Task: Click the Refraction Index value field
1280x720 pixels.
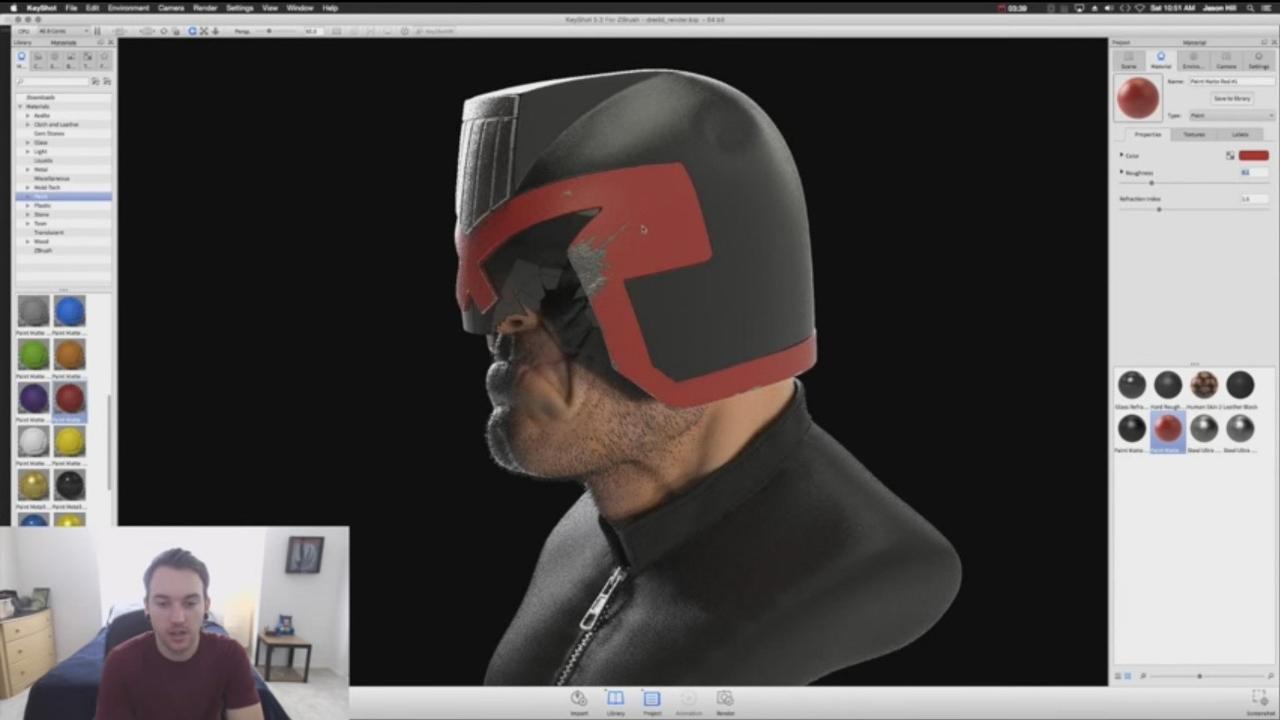Action: pyautogui.click(x=1254, y=199)
